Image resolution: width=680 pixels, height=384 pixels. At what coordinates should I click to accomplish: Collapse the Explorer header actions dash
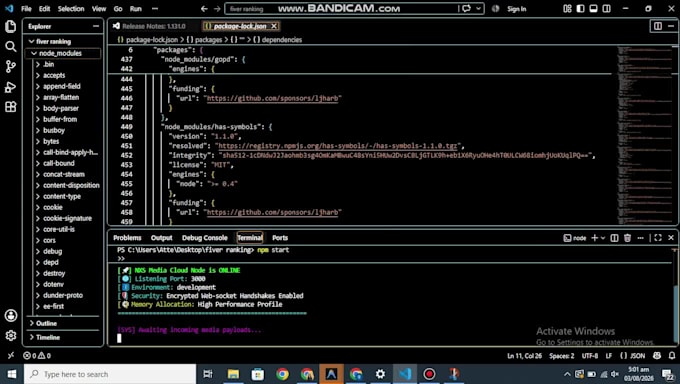[96, 26]
